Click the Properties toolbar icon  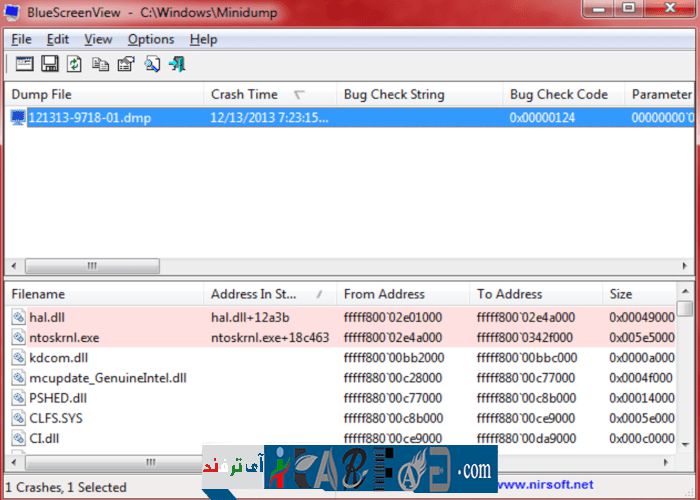(125, 64)
